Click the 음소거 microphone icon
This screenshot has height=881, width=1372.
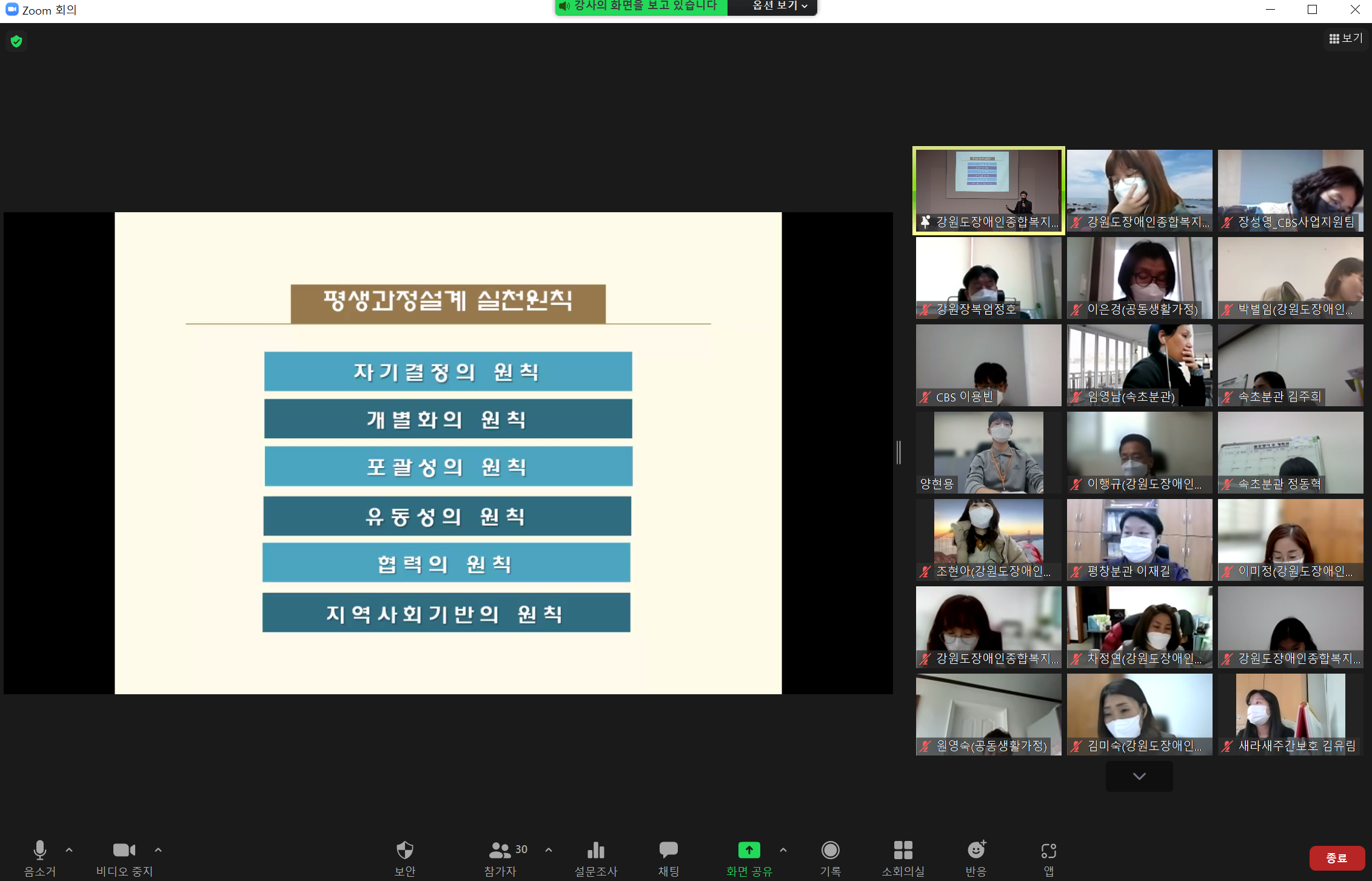[40, 850]
